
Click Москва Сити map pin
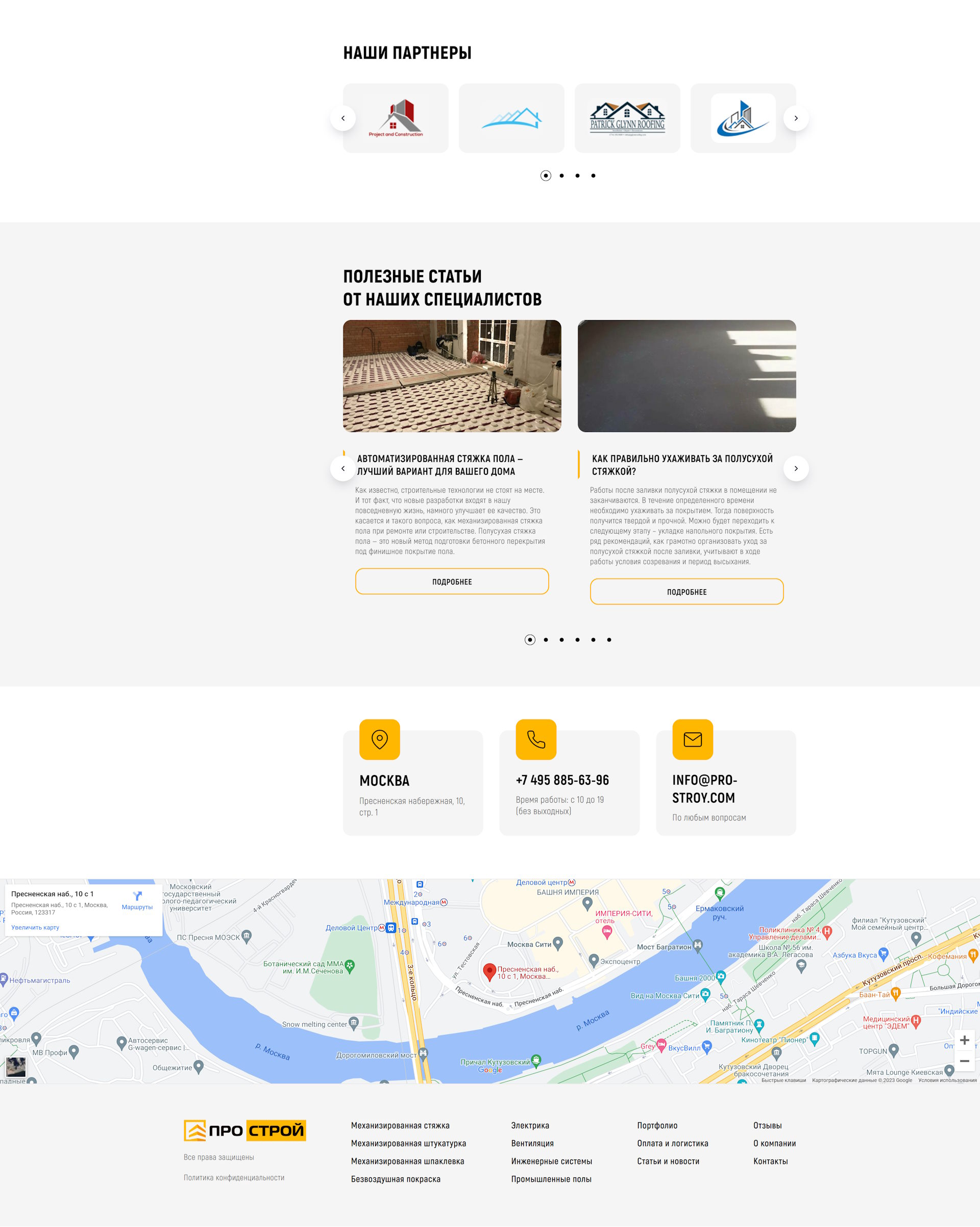click(558, 944)
